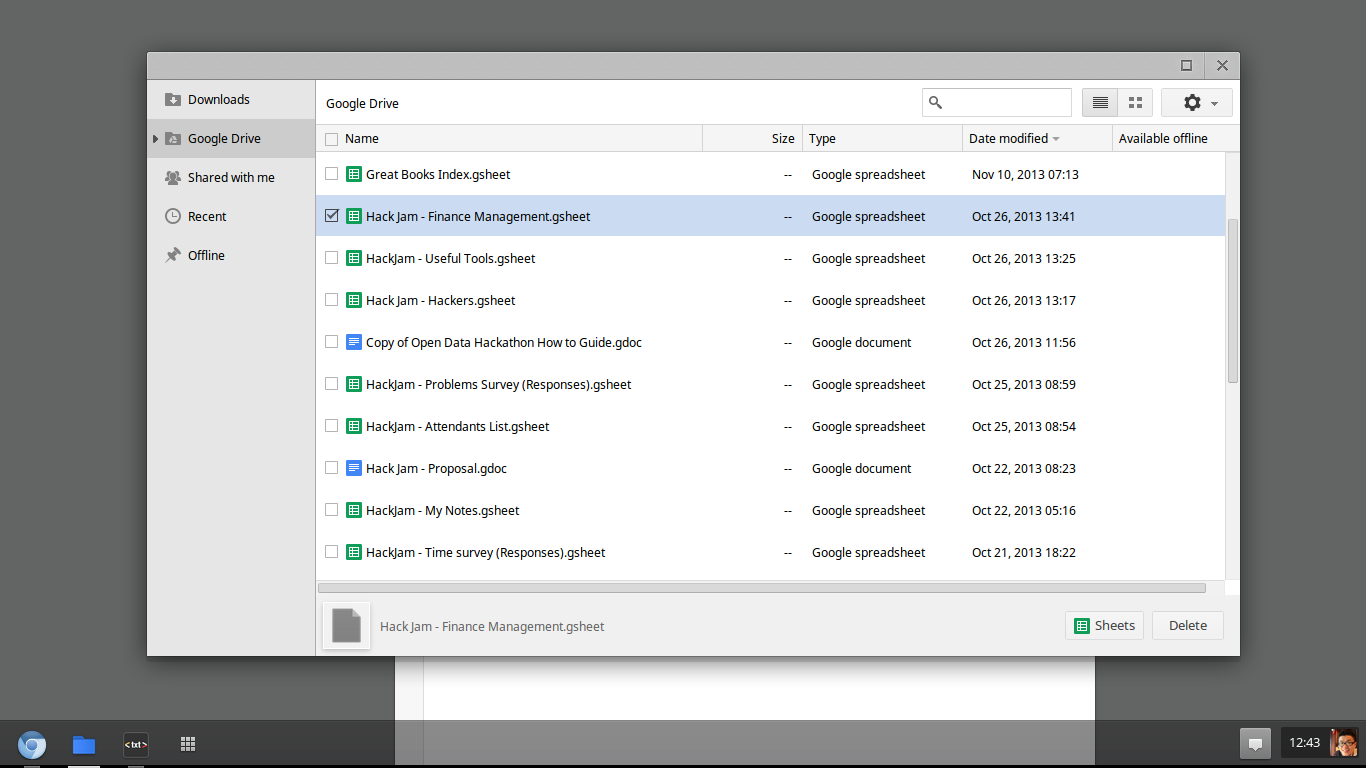Click the doc icon of Copy of Open Data Hackathon
This screenshot has width=1366, height=768.
(x=353, y=342)
